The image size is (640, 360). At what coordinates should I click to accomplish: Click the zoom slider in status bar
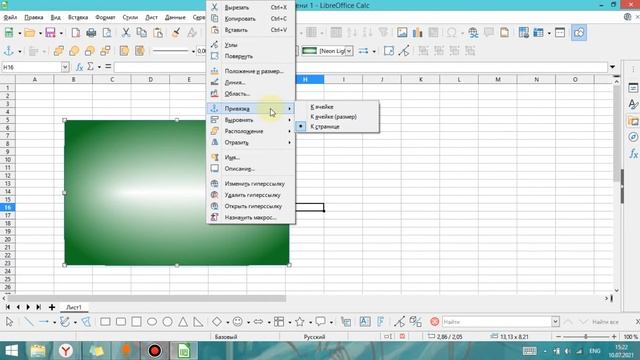point(586,337)
